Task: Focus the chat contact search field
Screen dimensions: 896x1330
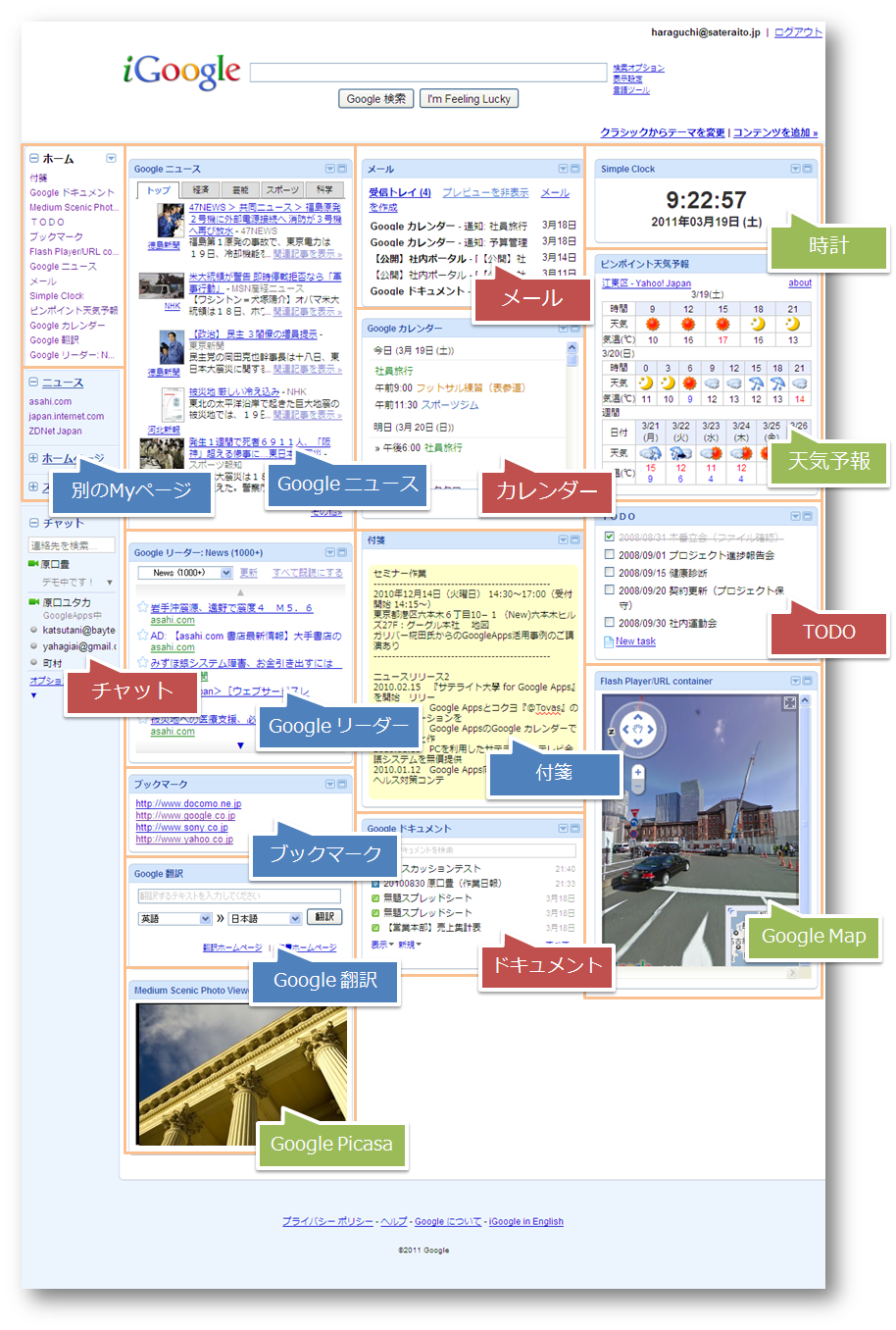Action: [x=72, y=545]
